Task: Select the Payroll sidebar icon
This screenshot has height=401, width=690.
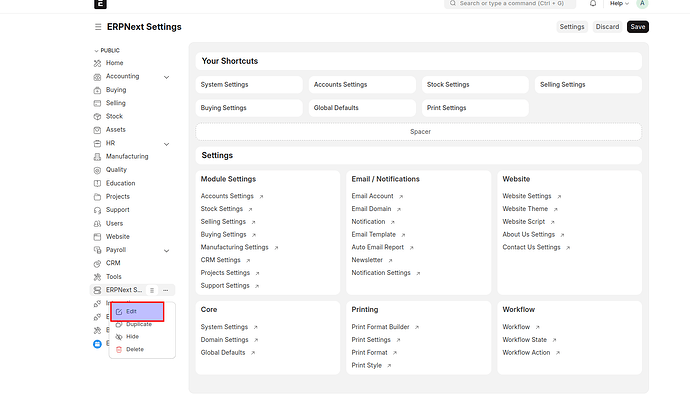Action: coord(97,250)
